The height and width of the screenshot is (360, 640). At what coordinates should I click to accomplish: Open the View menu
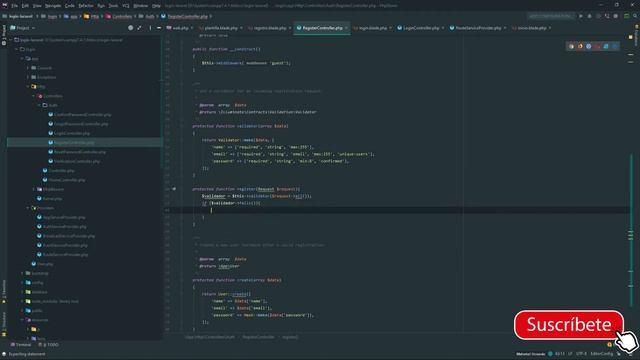click(37, 6)
